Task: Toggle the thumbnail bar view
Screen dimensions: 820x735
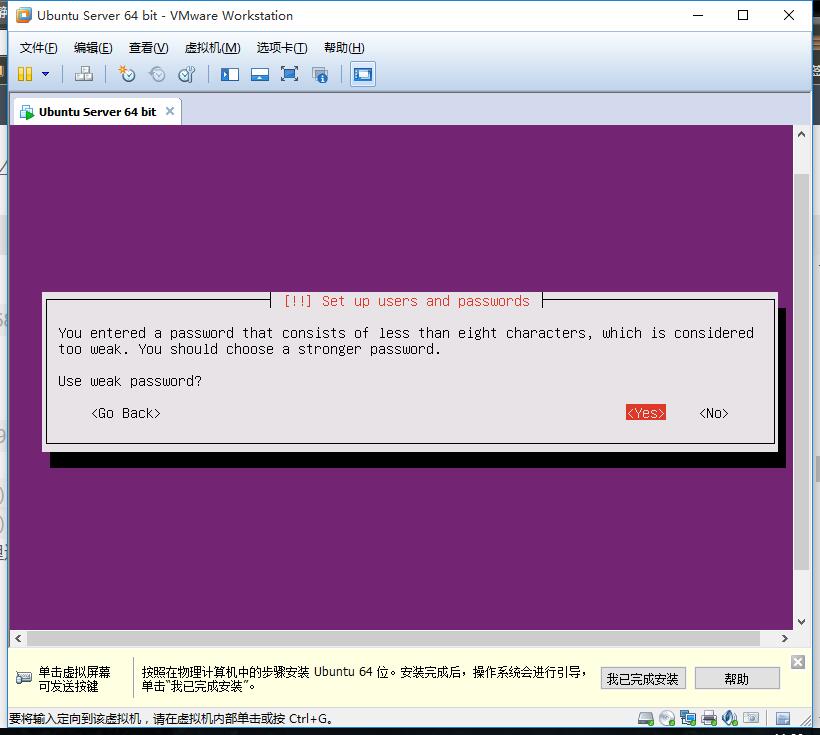Action: click(x=259, y=74)
